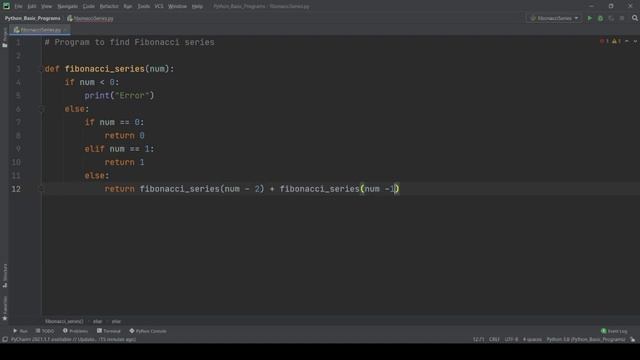Open the Help menu
Image resolution: width=640 pixels, height=360 pixels.
coord(197,7)
